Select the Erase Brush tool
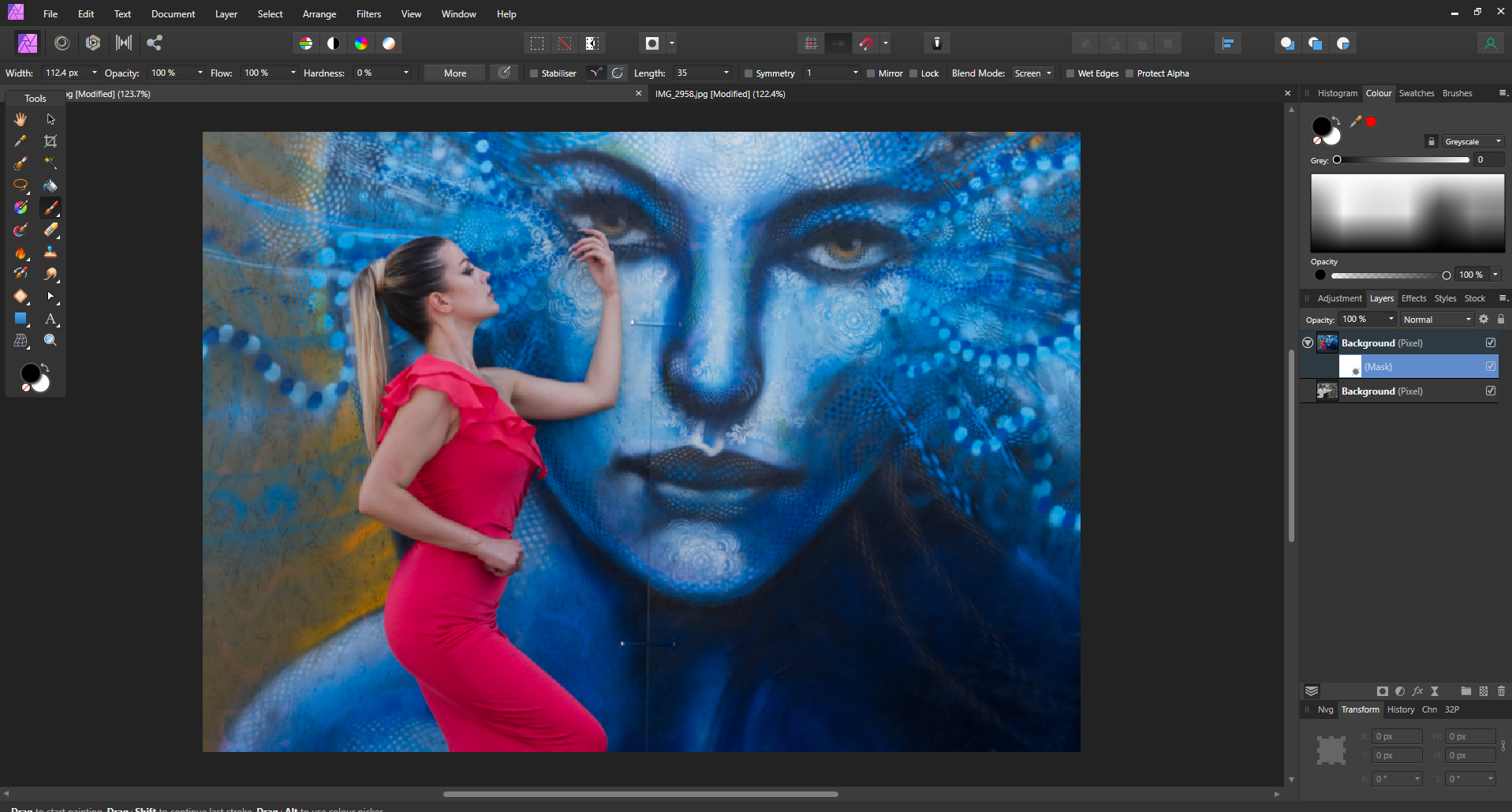 pyautogui.click(x=50, y=230)
